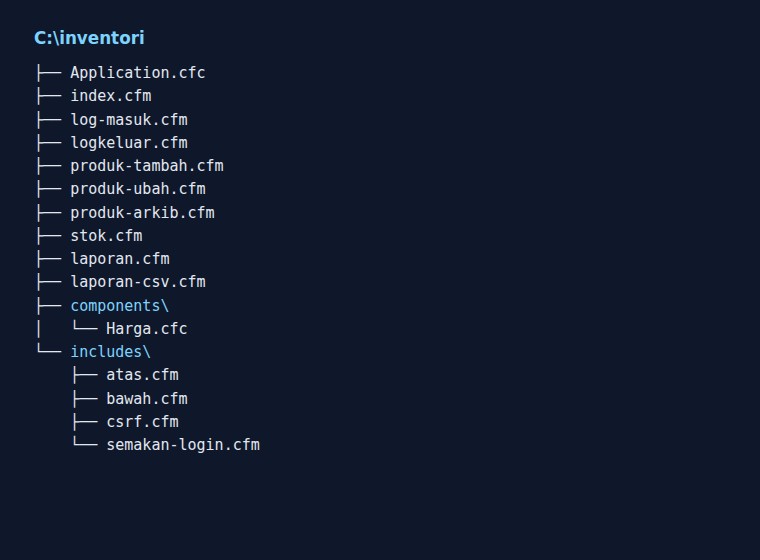760x560 pixels.
Task: Collapse the includes\ folder
Action: [111, 352]
